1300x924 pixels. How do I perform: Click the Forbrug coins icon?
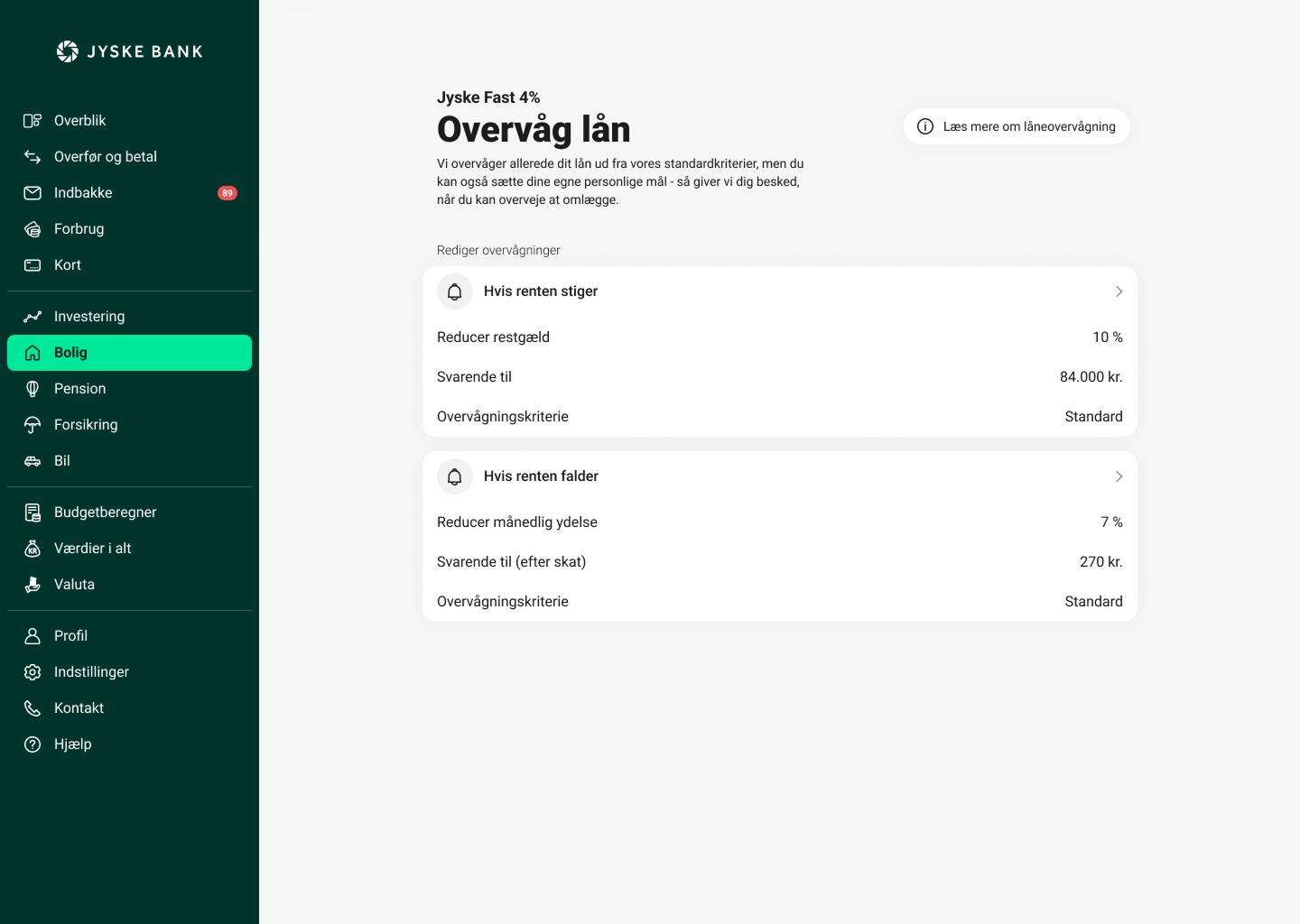point(32,229)
